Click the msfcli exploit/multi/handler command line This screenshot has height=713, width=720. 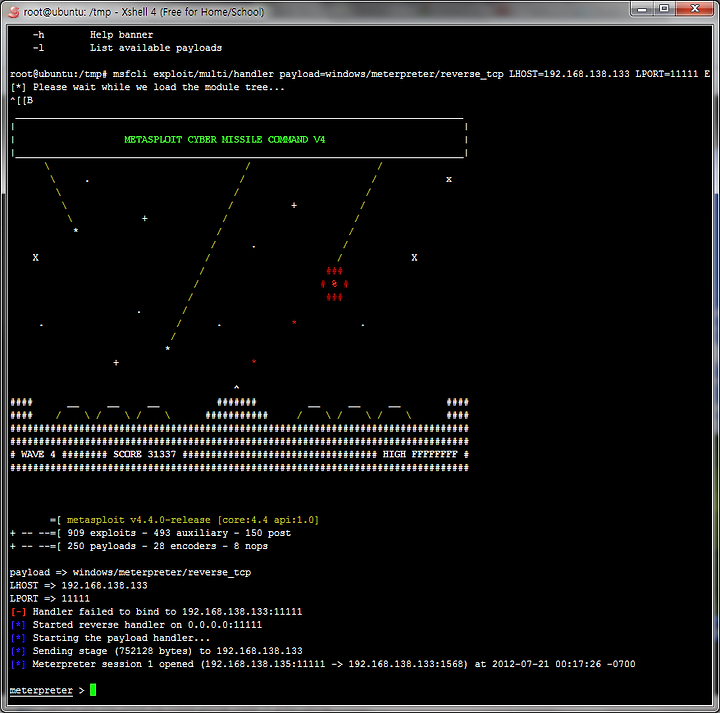coord(360,74)
